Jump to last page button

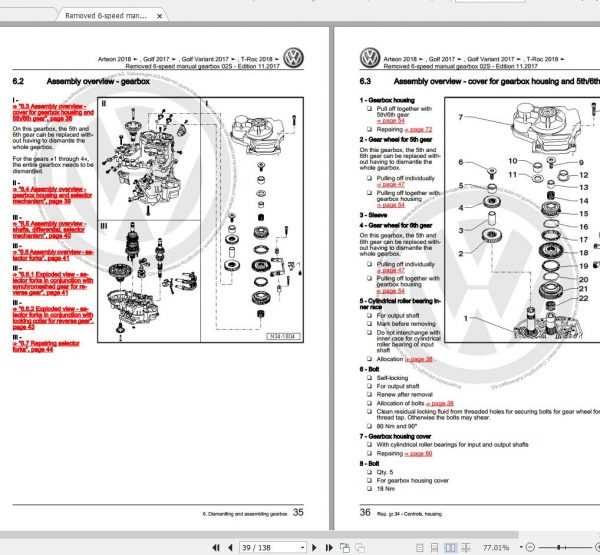pos(329,548)
